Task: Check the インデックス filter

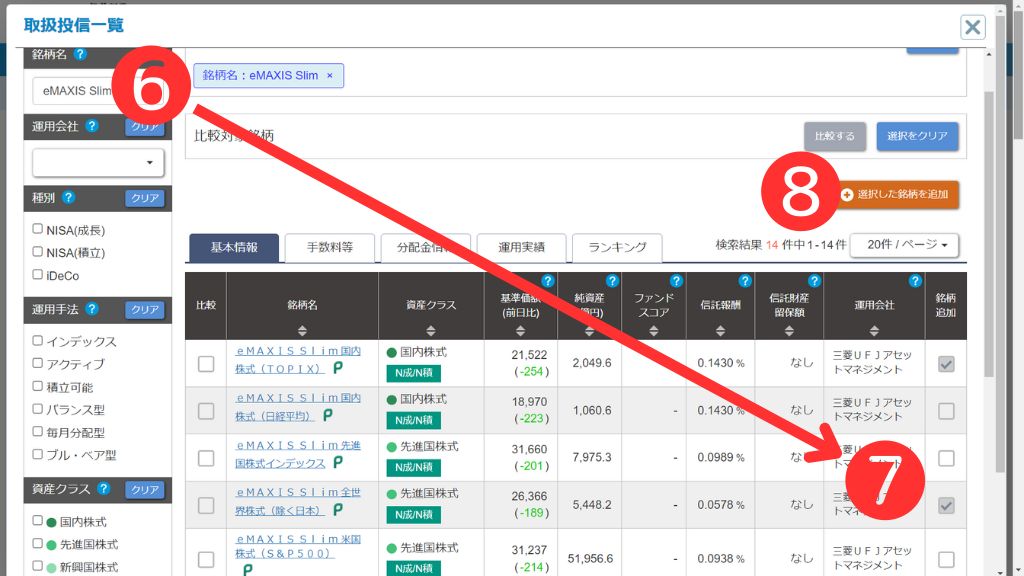Action: click(x=38, y=340)
